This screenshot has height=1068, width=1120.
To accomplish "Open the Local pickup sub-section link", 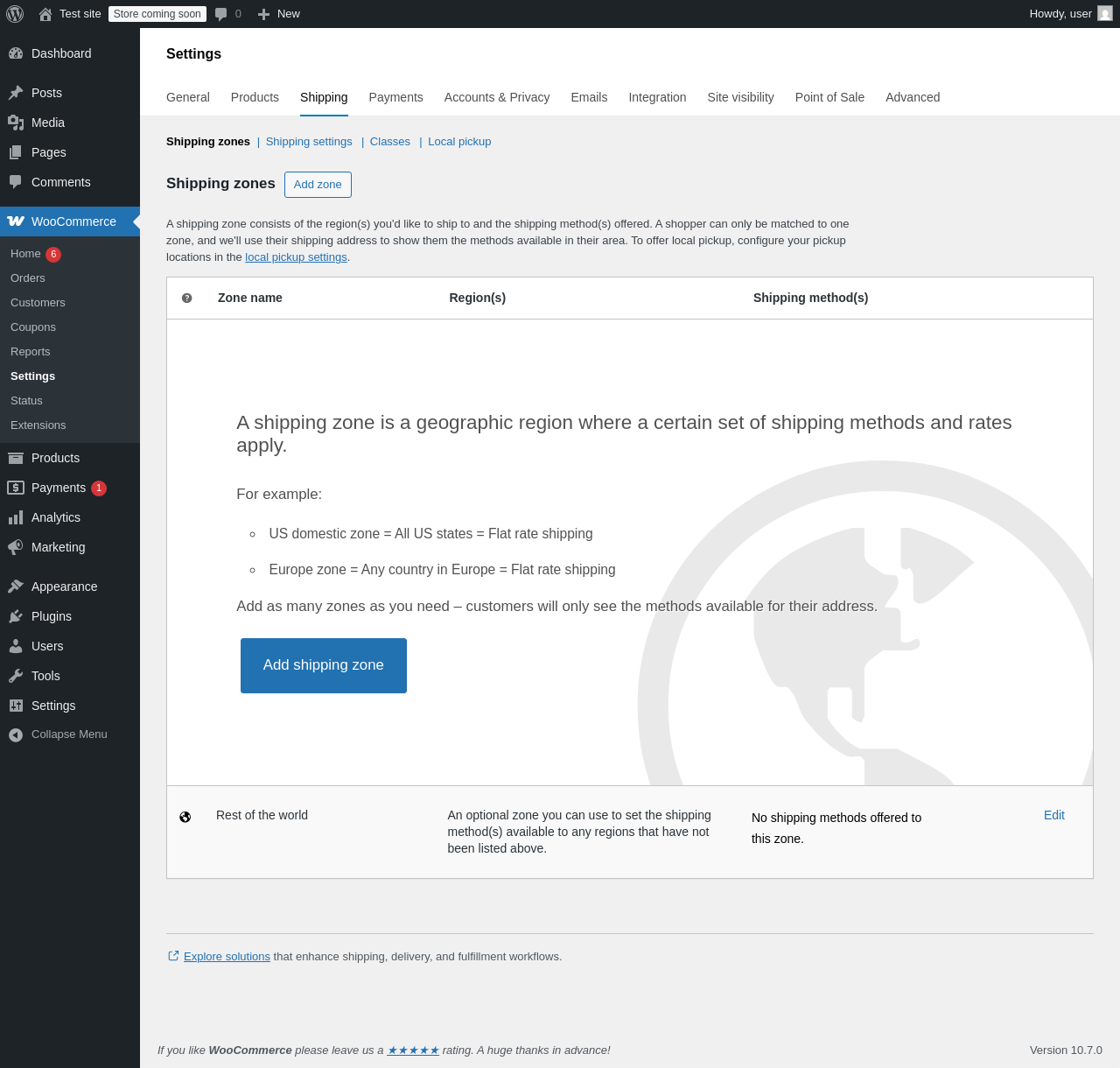I will pyautogui.click(x=459, y=142).
